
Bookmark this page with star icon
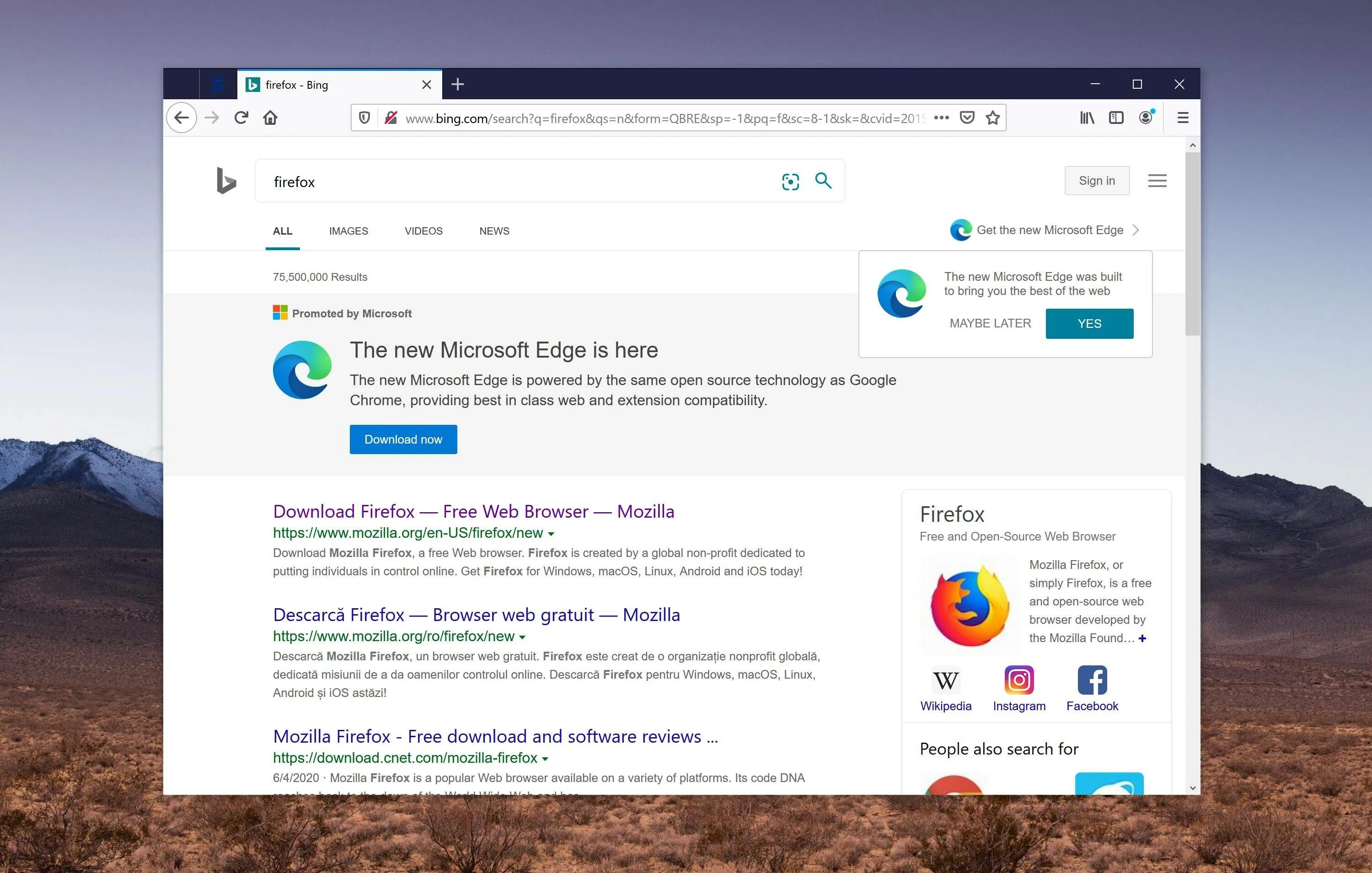pos(992,118)
